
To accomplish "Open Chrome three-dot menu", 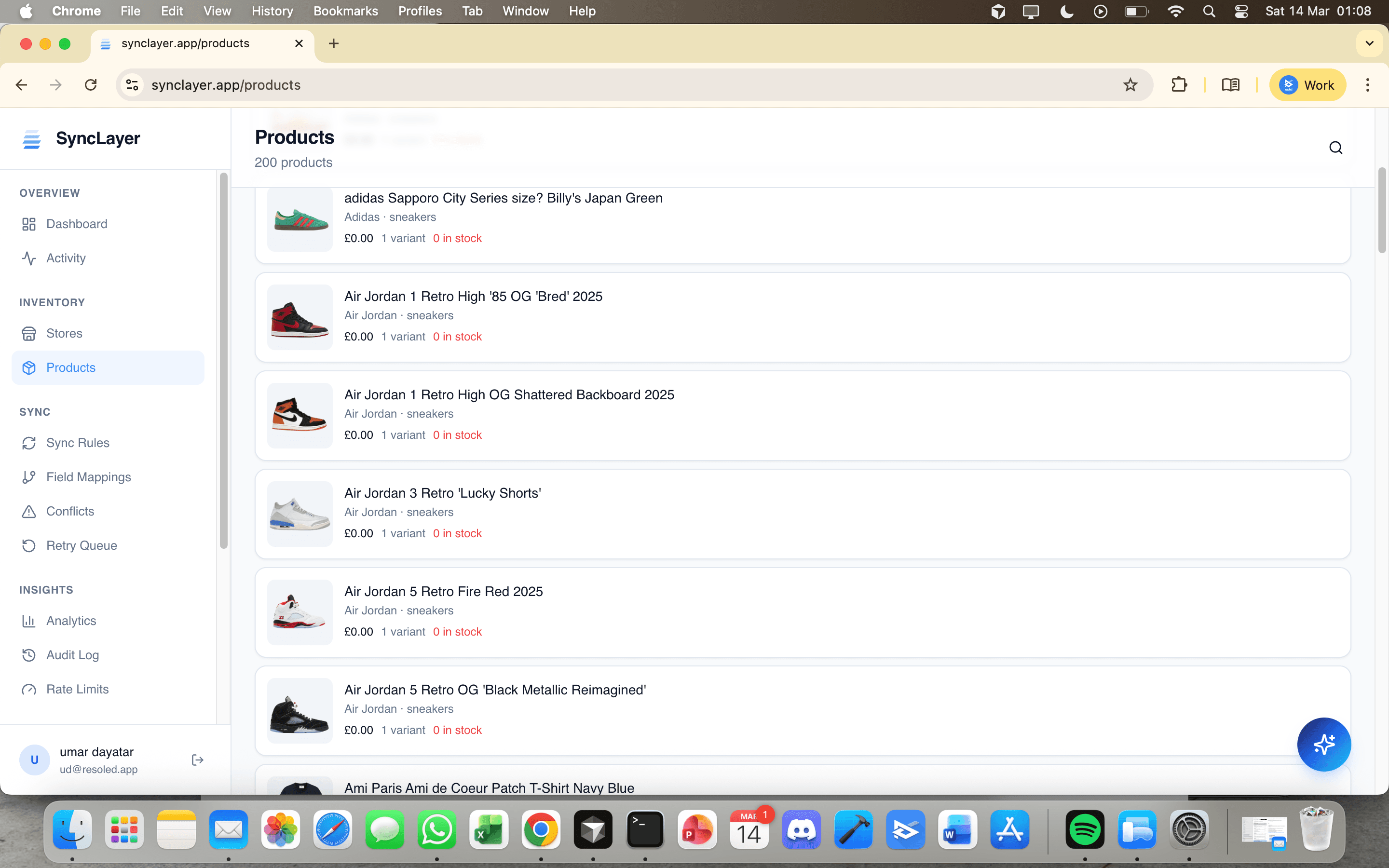I will [x=1368, y=85].
